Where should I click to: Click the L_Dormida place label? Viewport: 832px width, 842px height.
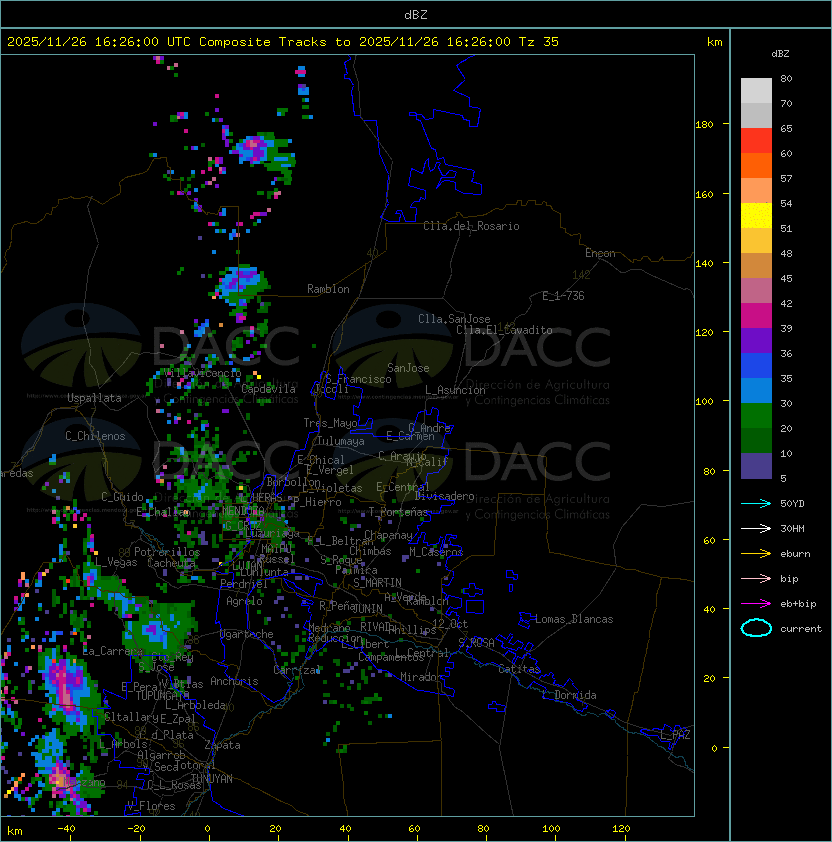pyautogui.click(x=569, y=695)
